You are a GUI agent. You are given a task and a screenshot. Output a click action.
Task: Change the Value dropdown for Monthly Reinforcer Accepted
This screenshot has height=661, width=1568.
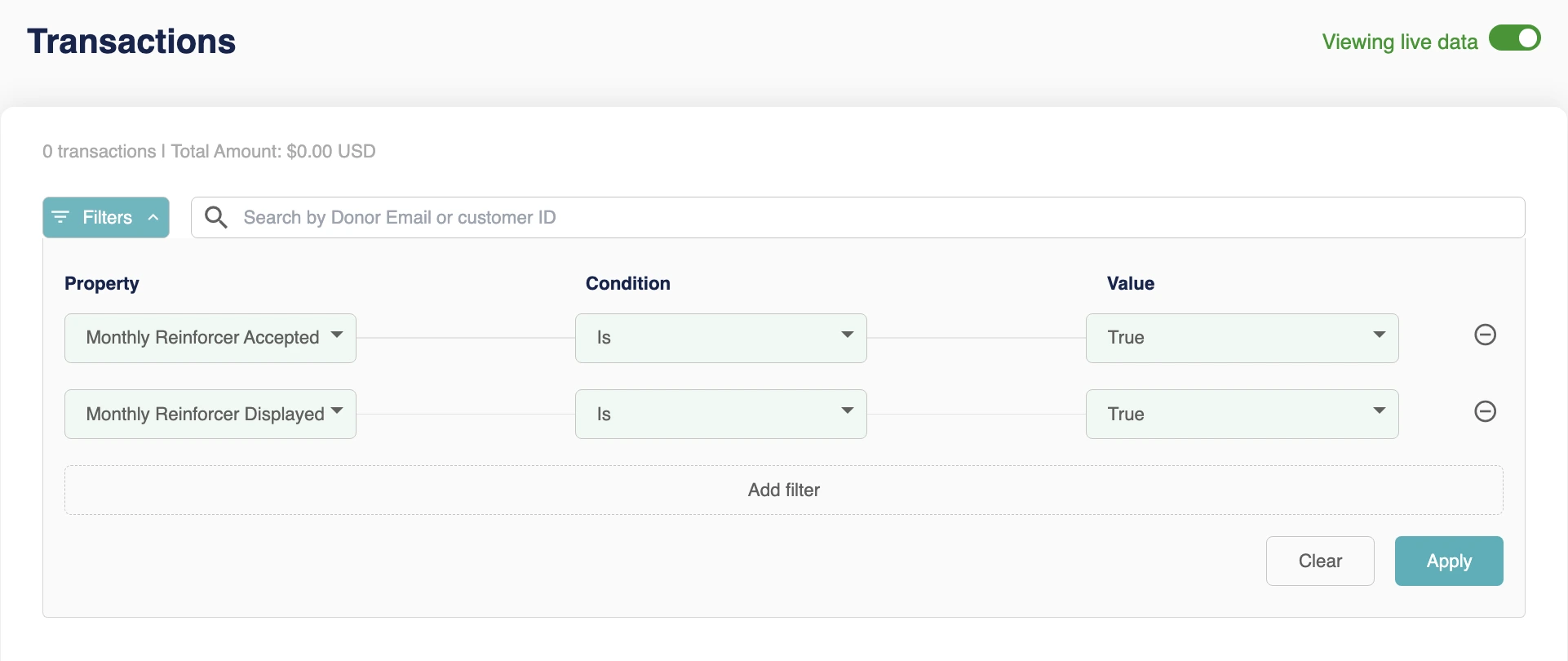(x=1242, y=338)
